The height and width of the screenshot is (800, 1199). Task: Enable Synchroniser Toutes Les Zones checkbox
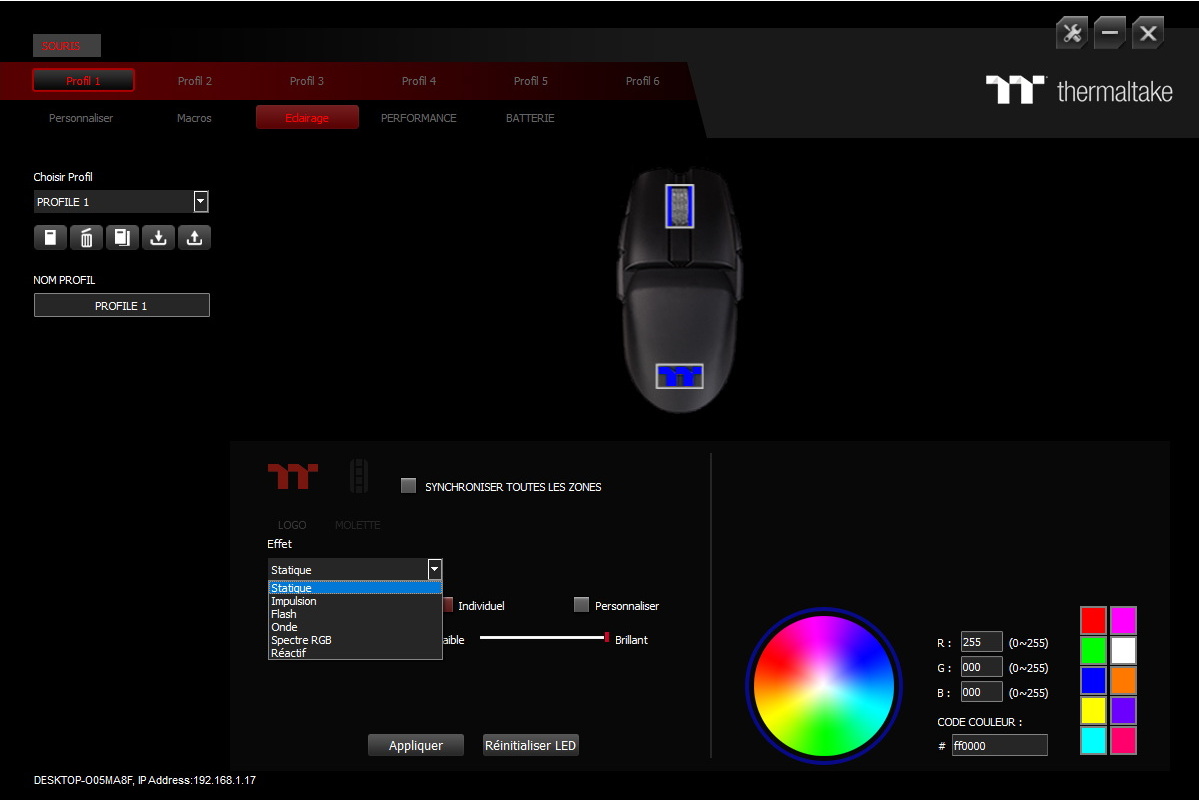pos(408,486)
